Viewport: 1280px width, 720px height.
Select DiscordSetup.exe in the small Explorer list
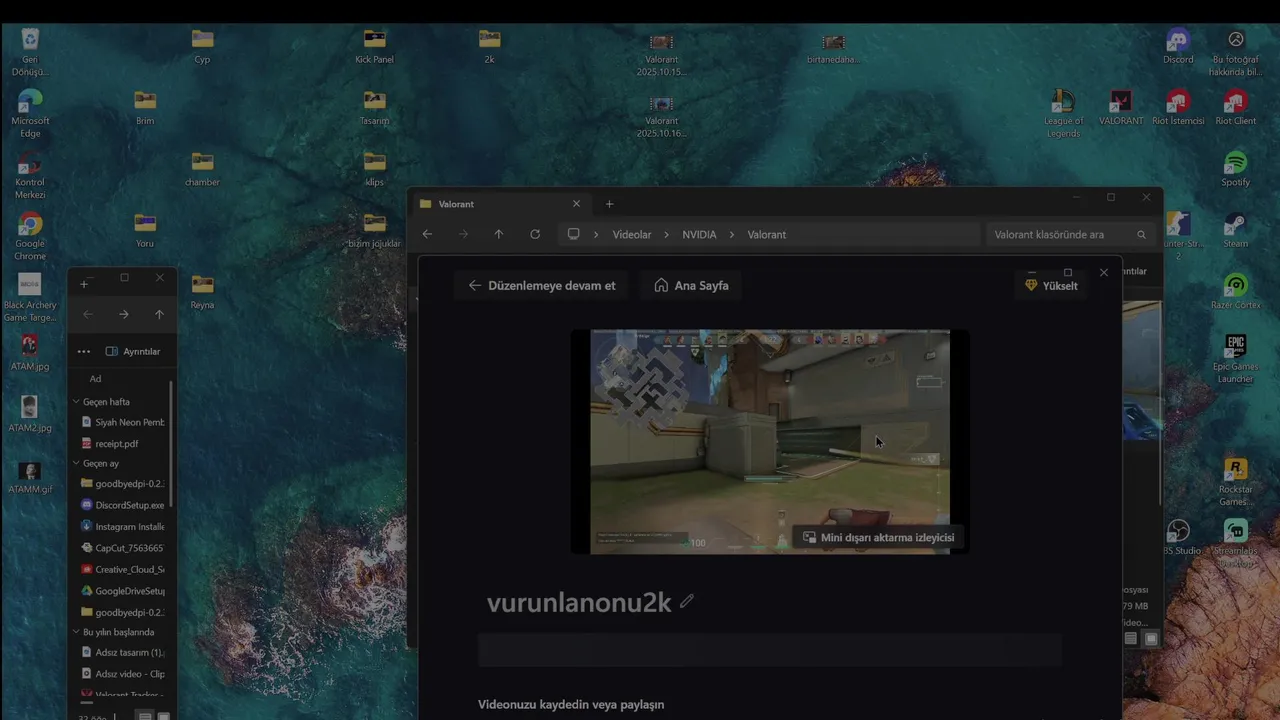(x=121, y=505)
